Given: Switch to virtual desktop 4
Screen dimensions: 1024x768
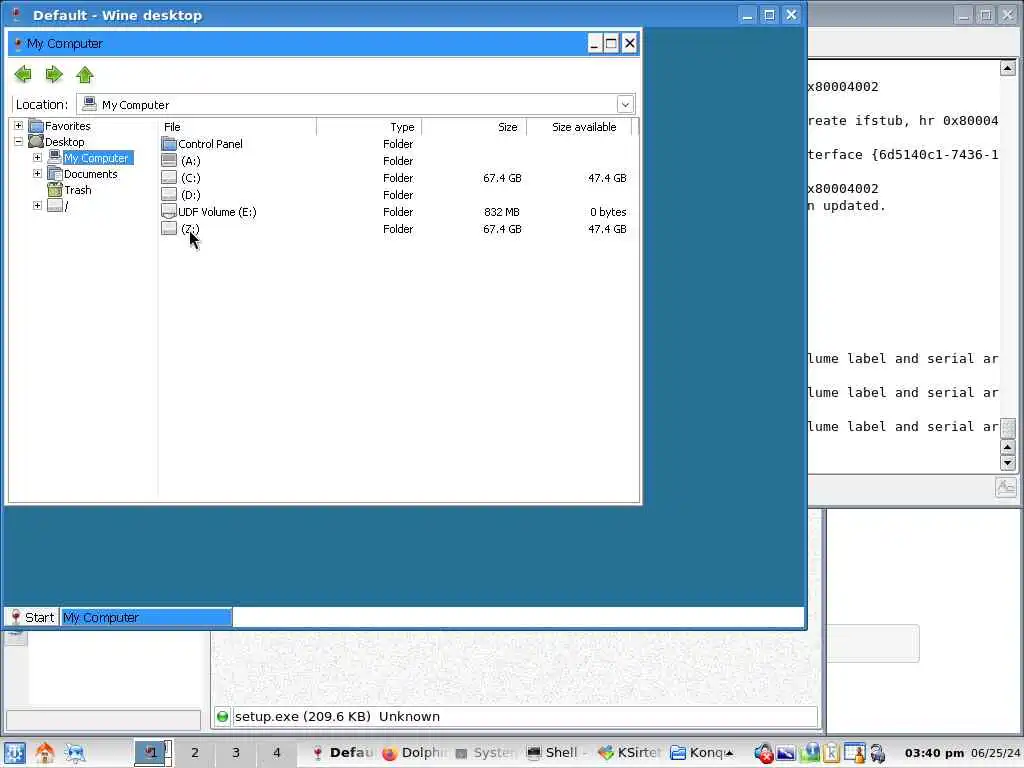Looking at the screenshot, I should (277, 753).
